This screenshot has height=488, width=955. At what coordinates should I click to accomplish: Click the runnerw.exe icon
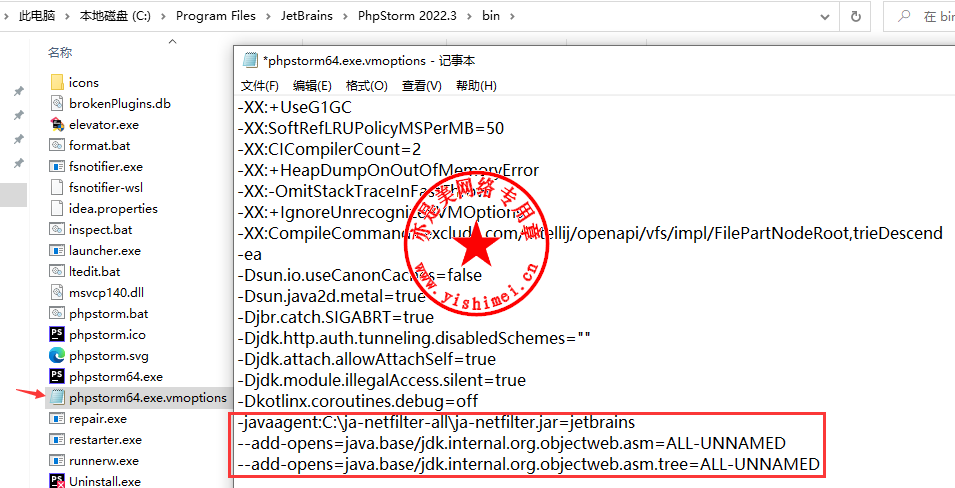[x=57, y=461]
